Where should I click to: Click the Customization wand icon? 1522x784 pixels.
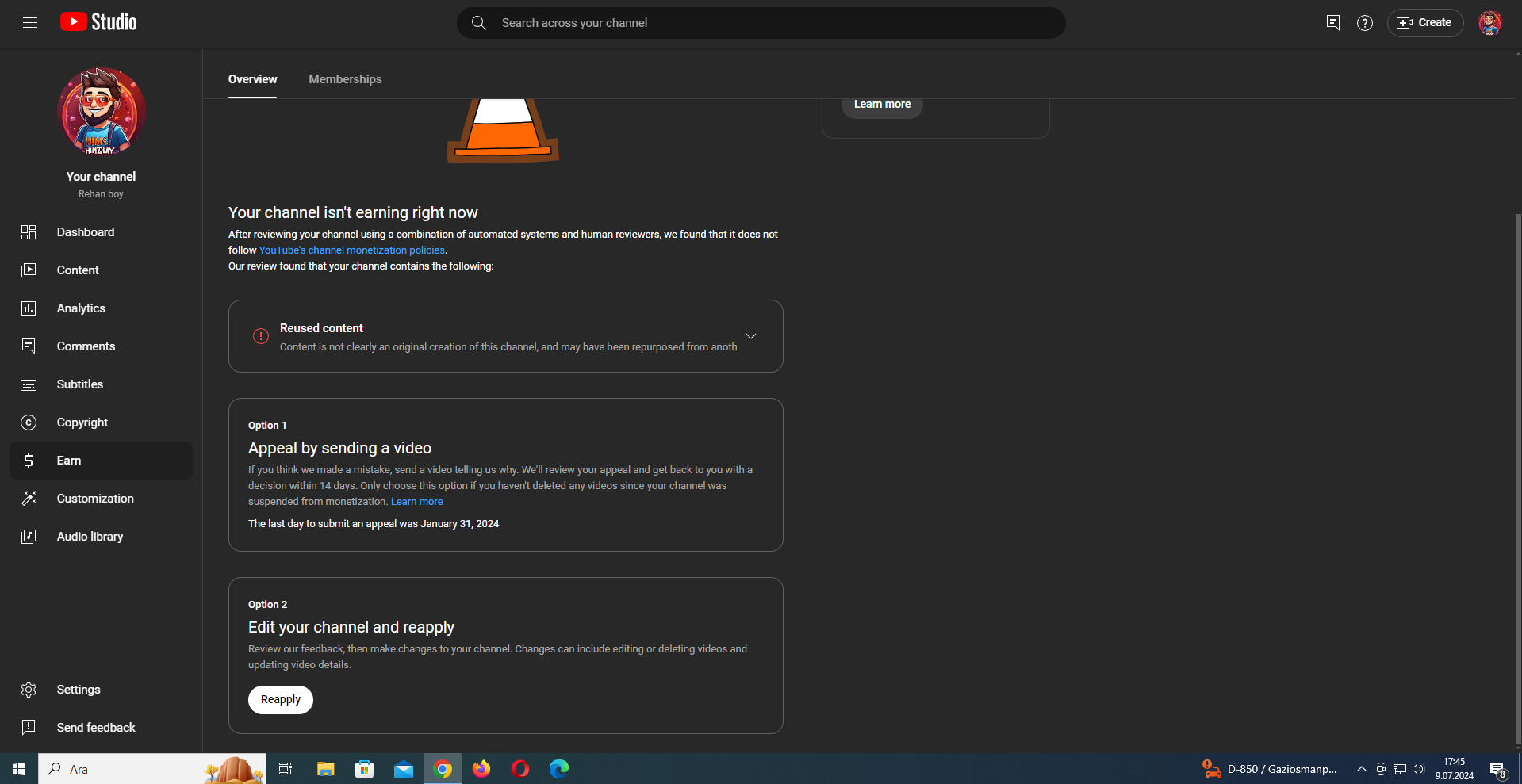pyautogui.click(x=29, y=499)
